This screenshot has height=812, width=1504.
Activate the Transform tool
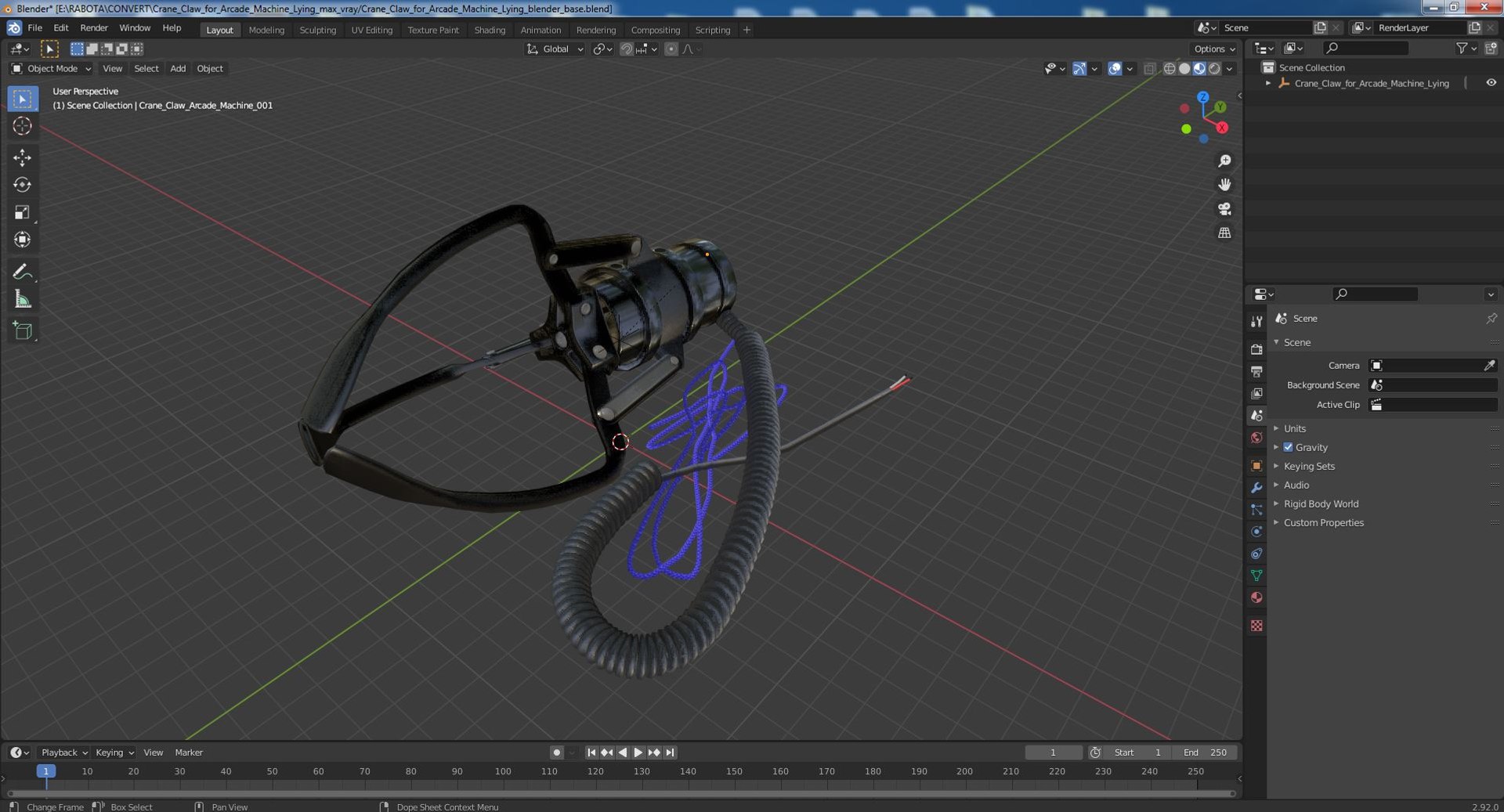click(22, 240)
